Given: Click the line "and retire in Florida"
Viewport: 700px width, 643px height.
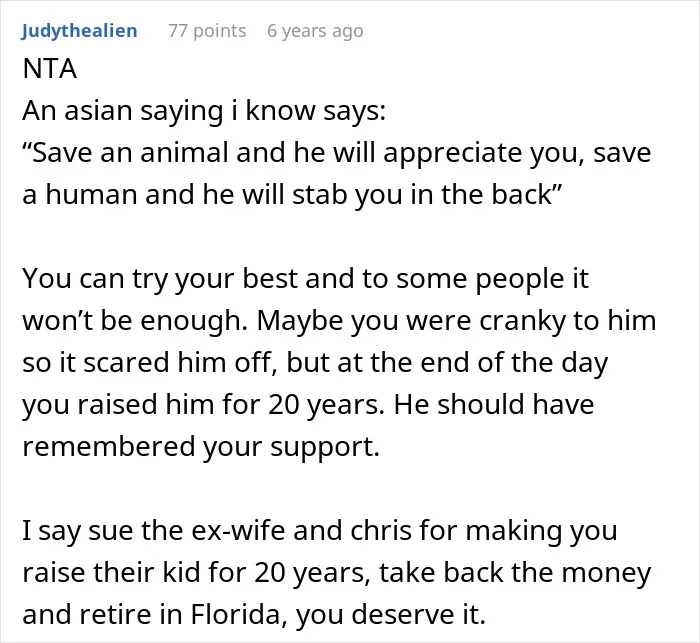Looking at the screenshot, I should point(254,614).
